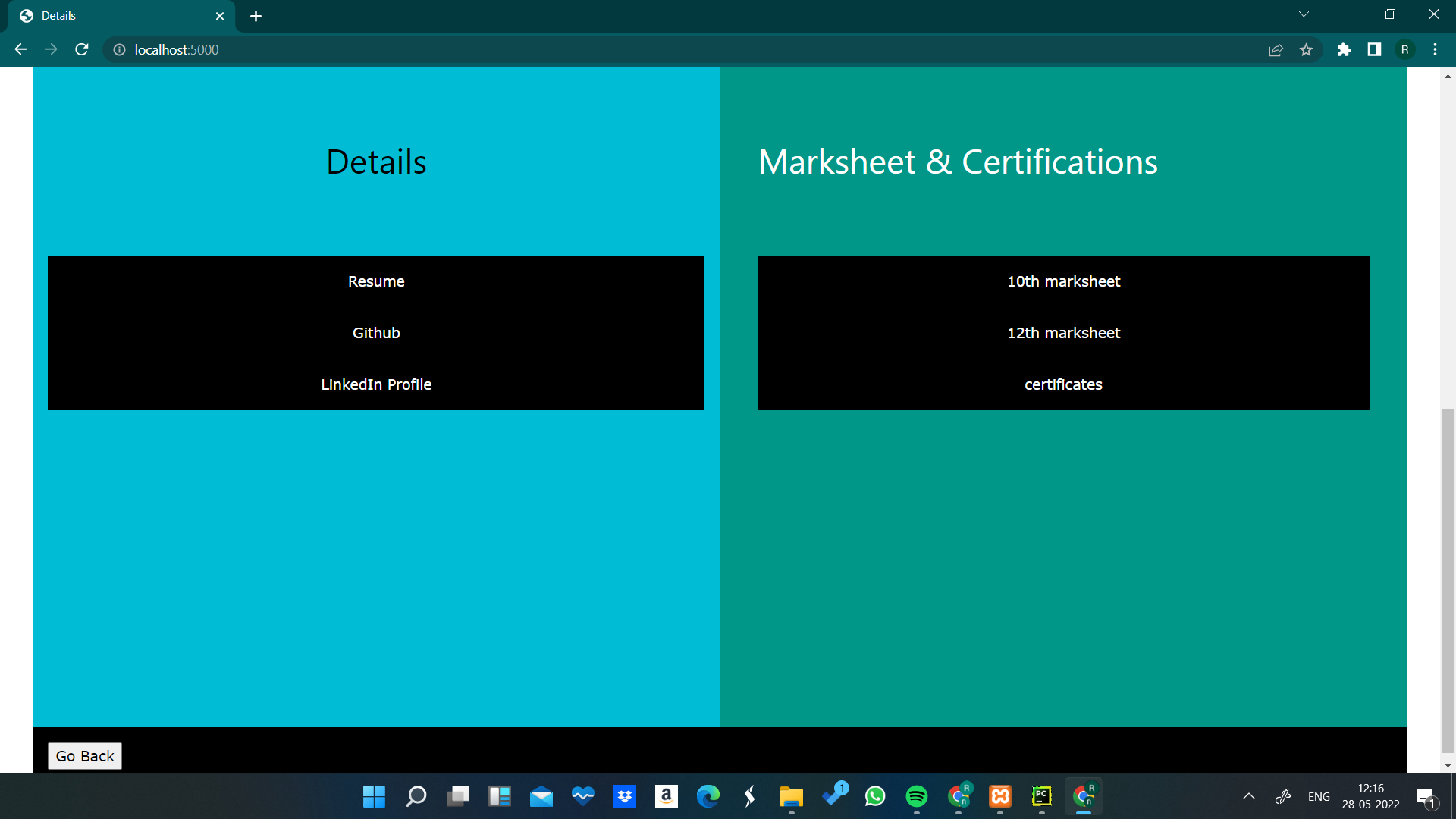
Task: Open the Github link
Action: tap(376, 333)
